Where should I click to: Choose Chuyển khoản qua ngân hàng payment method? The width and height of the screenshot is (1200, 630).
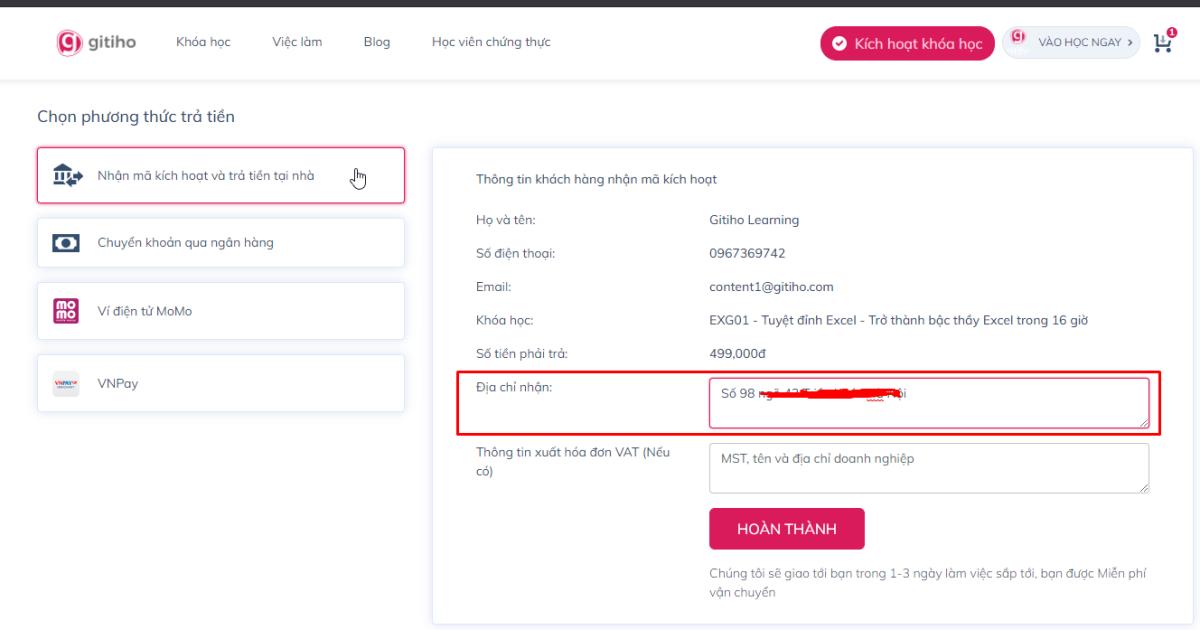pyautogui.click(x=220, y=242)
